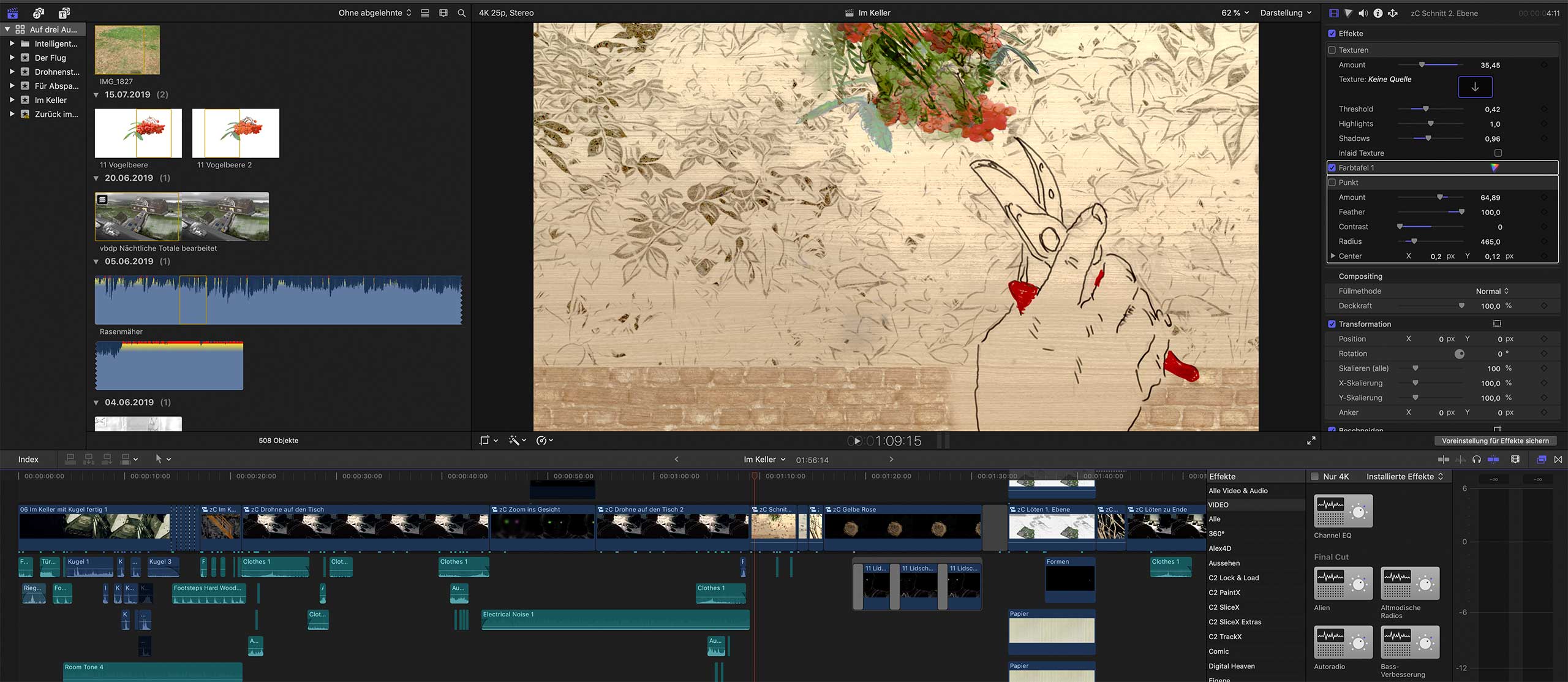Open the info inspector tab
Screen dimensions: 1568x682
coord(1378,13)
